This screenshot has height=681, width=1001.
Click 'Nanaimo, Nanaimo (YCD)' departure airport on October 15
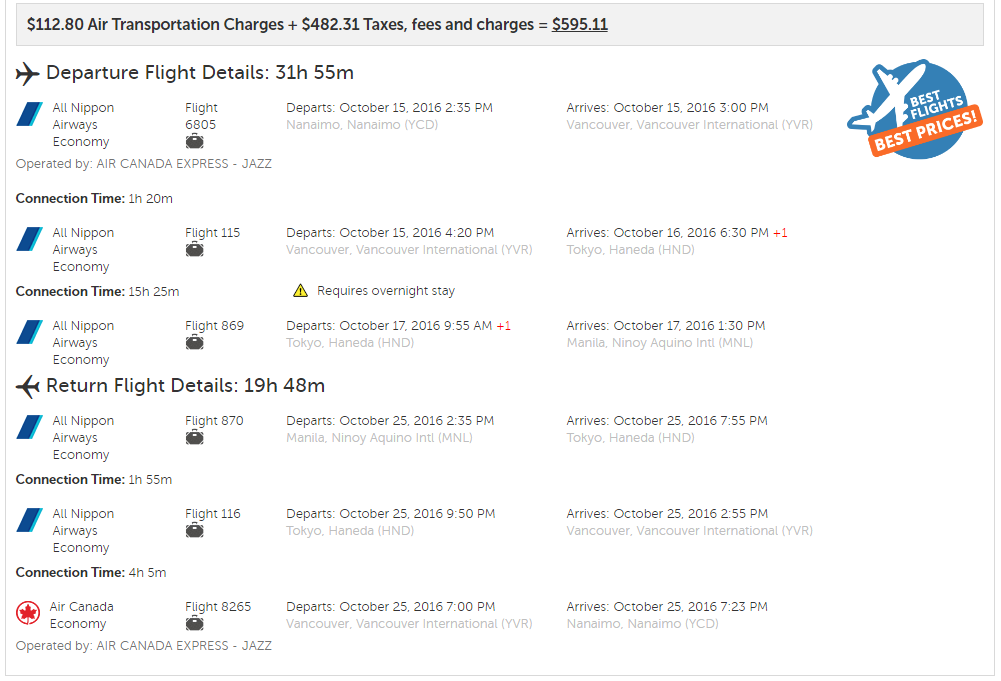362,125
